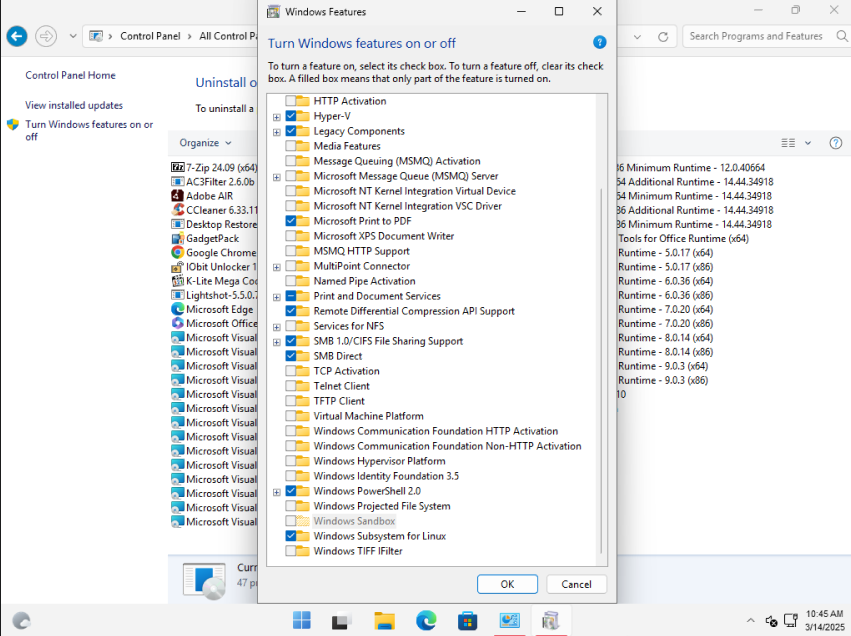This screenshot has width=851, height=636.
Task: Click the view options icon in Programs and Features
Action: [788, 143]
